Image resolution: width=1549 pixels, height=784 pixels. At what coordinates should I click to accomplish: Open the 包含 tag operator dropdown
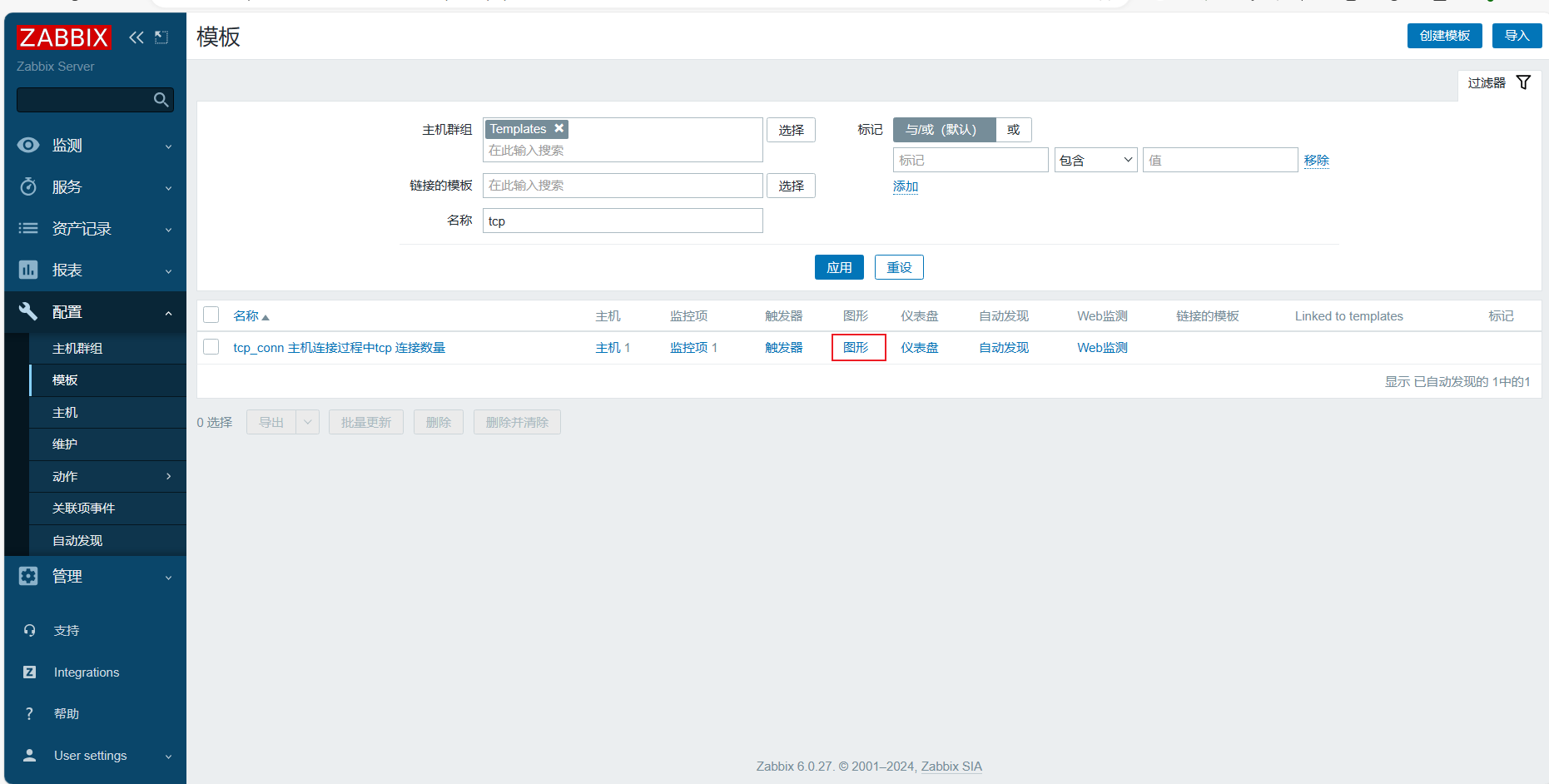(x=1095, y=160)
